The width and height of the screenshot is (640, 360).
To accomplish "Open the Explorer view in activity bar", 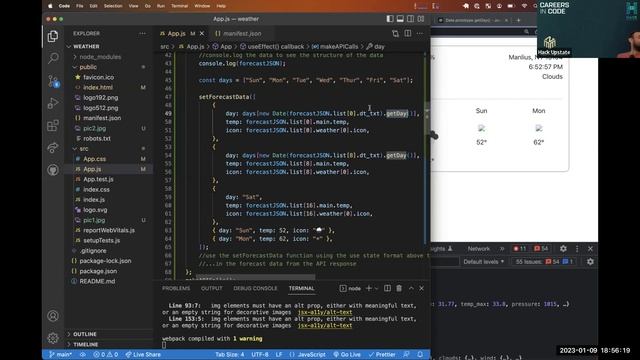I will point(53,36).
